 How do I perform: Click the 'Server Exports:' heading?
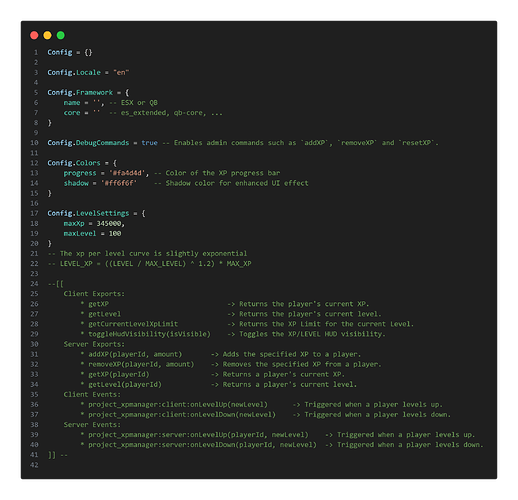94,344
